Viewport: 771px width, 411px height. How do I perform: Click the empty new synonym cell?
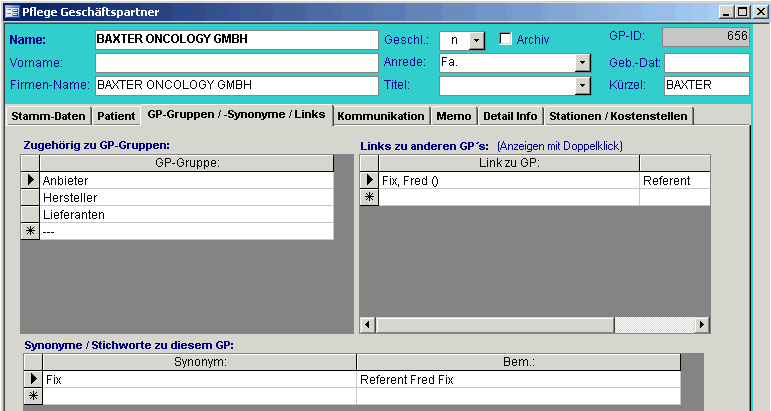[199, 396]
